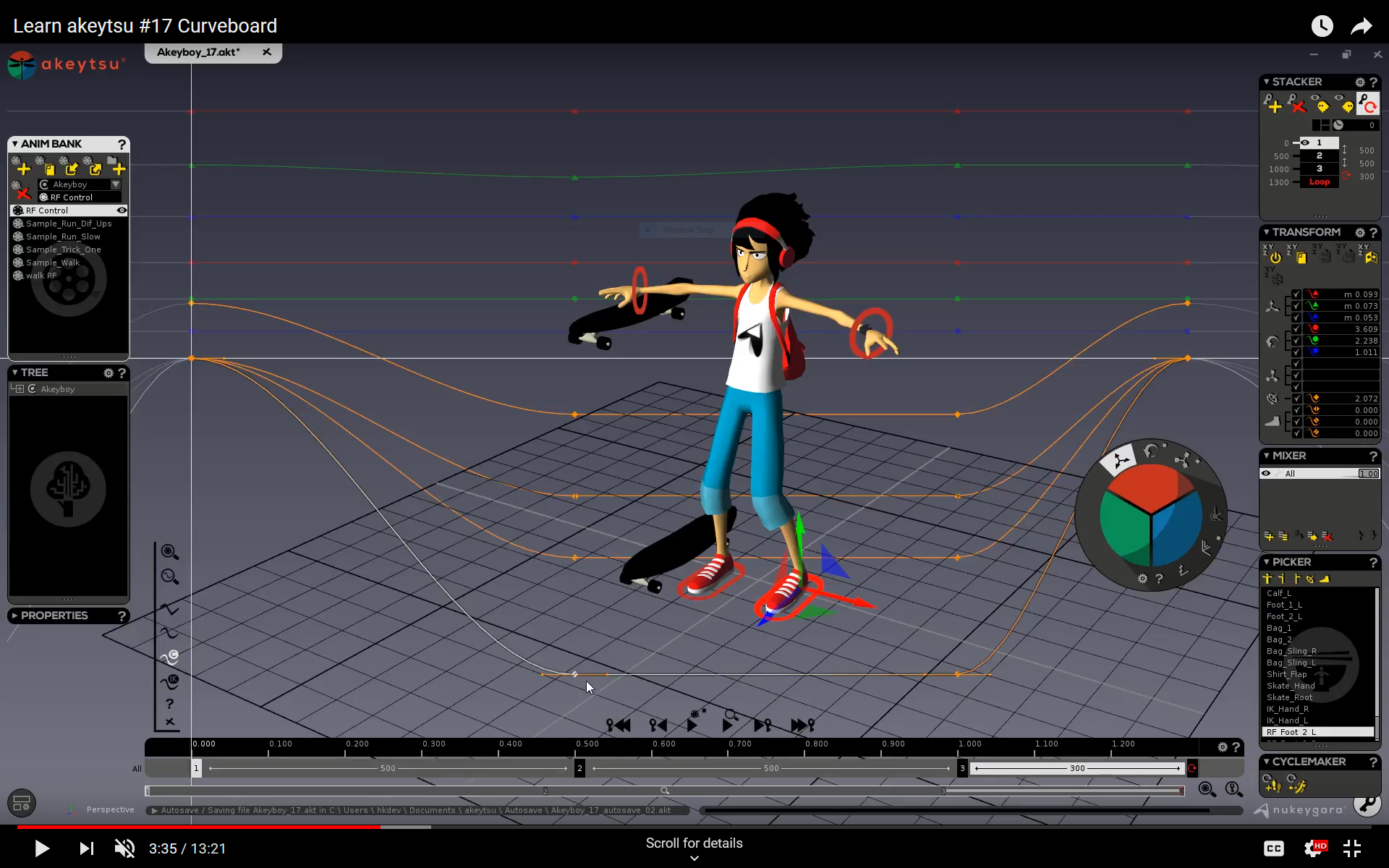Collapse the STACKER panel
Screen dimensions: 1389x868
pos(1267,82)
